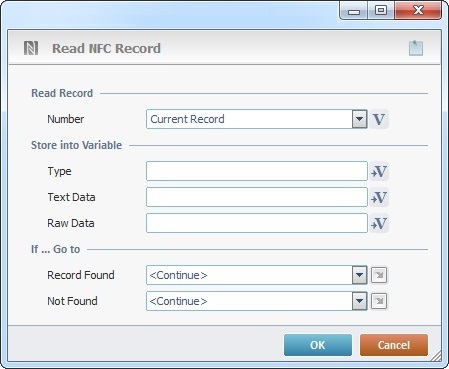Expand the Record Found dropdown arrow
Image resolution: width=449 pixels, height=369 pixels.
point(359,275)
